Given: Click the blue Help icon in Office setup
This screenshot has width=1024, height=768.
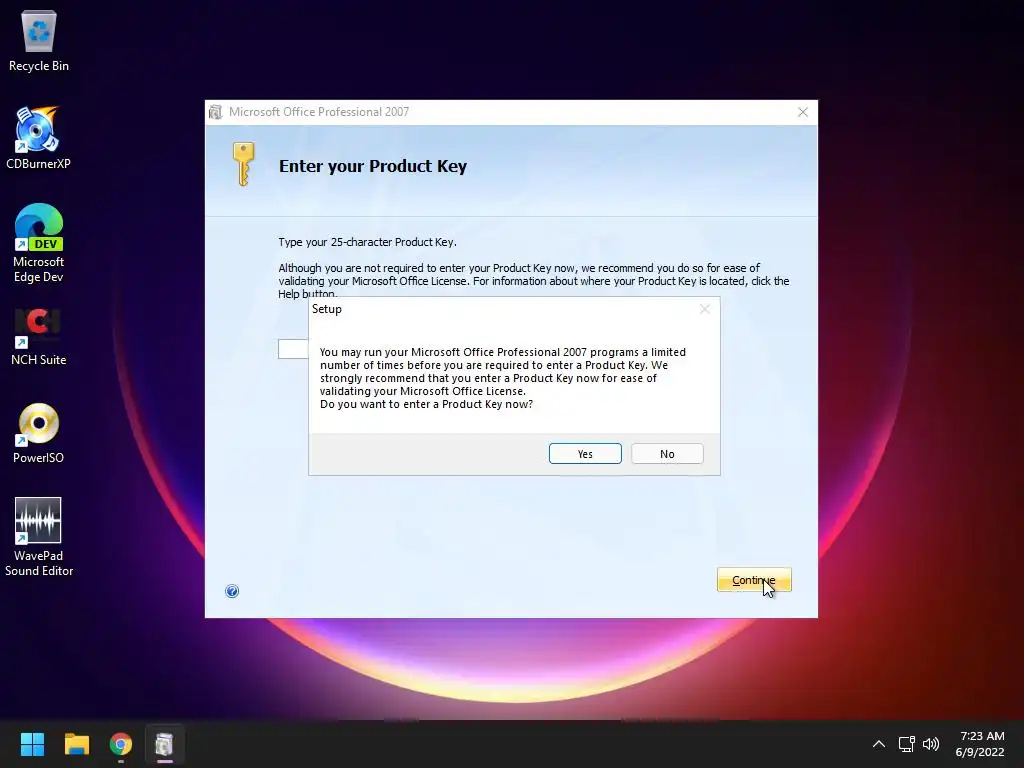Looking at the screenshot, I should [x=232, y=591].
